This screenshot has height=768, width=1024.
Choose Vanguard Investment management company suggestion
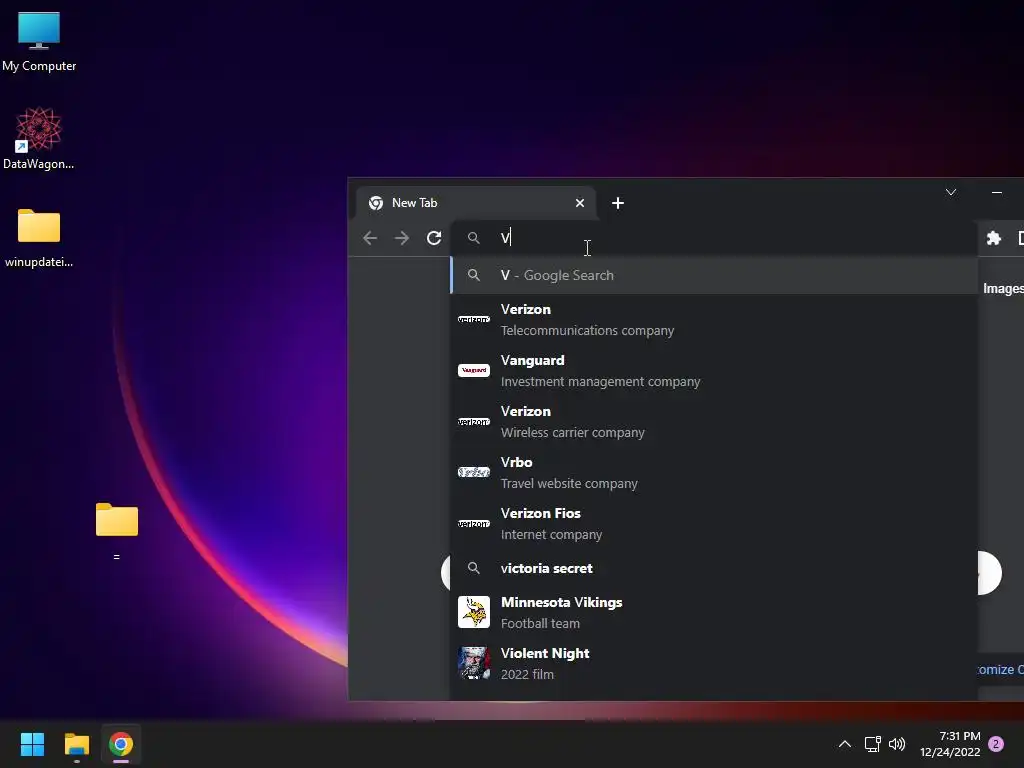point(714,370)
